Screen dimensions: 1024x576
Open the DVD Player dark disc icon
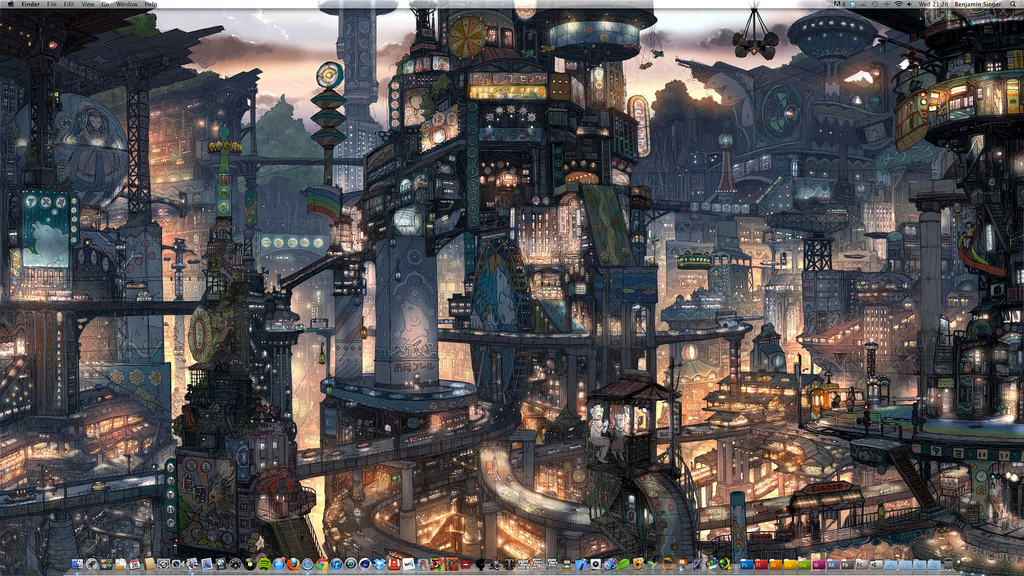click(250, 564)
